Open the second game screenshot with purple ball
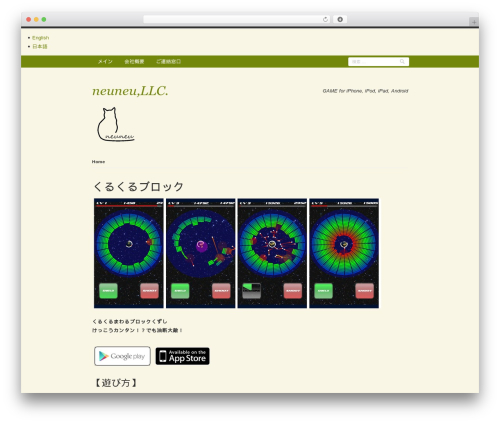 point(201,253)
